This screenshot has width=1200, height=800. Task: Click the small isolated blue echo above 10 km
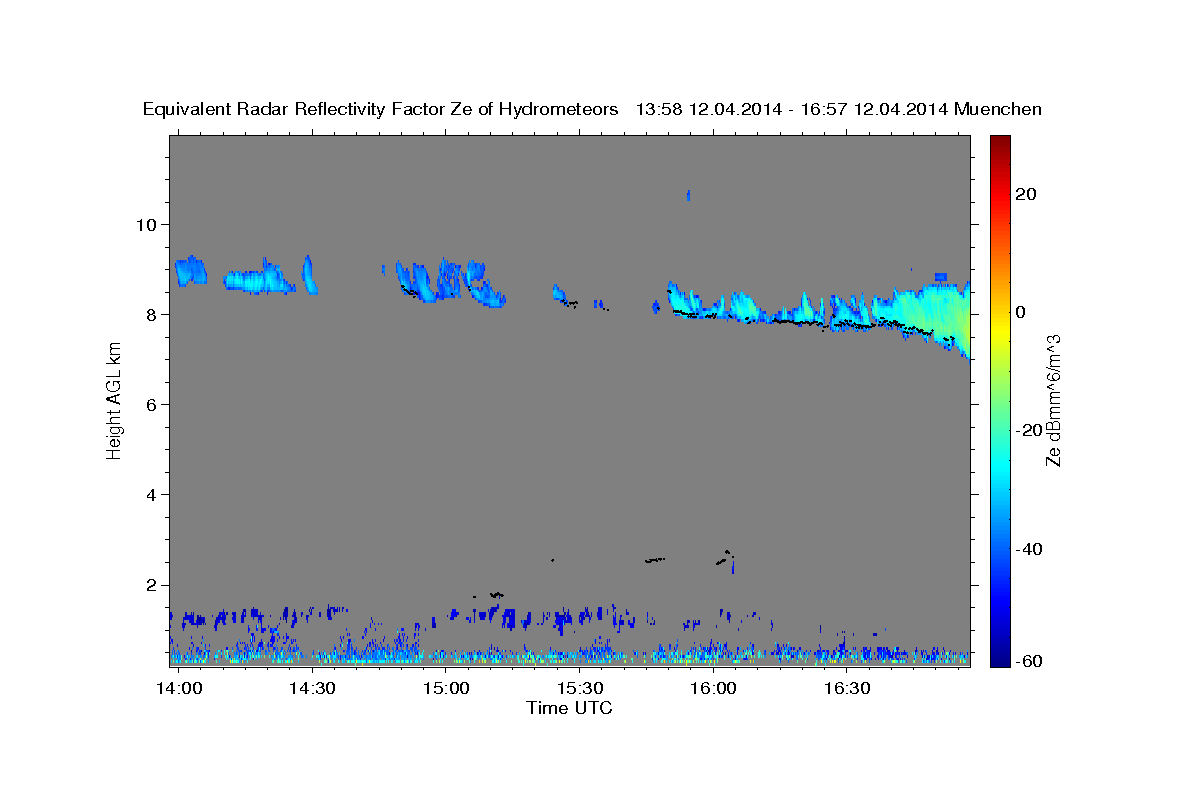[688, 195]
